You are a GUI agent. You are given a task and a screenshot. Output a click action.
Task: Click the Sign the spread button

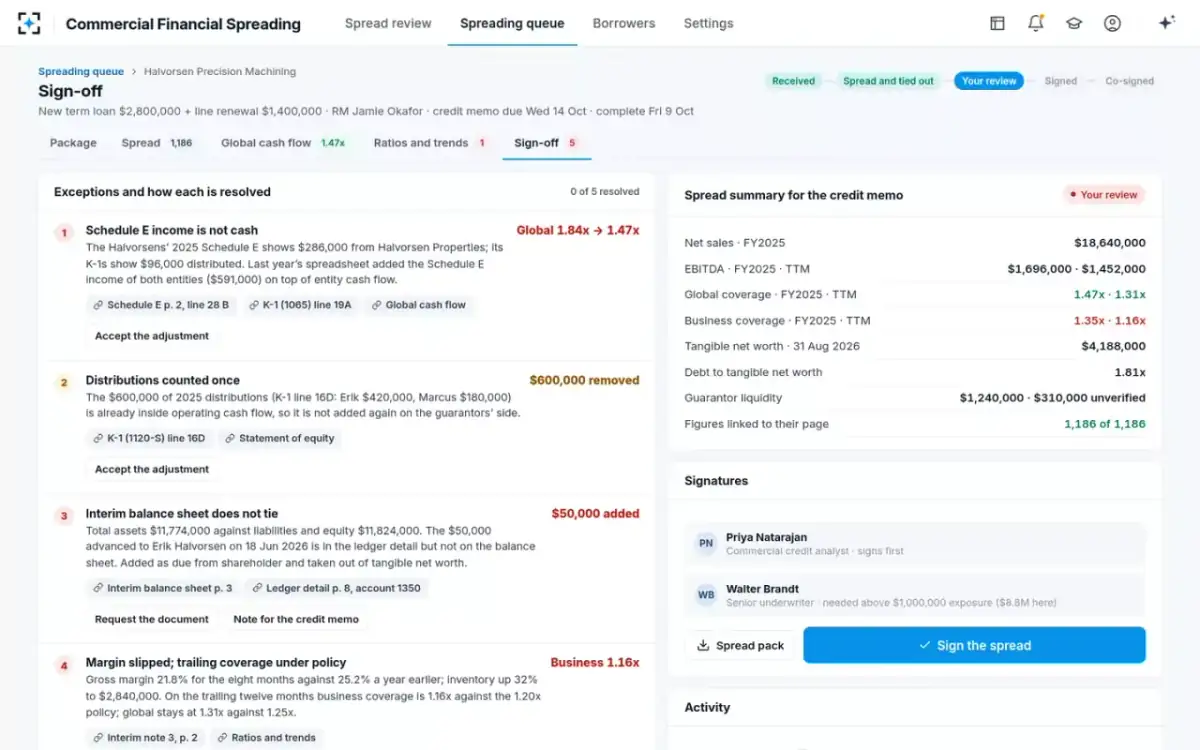974,645
